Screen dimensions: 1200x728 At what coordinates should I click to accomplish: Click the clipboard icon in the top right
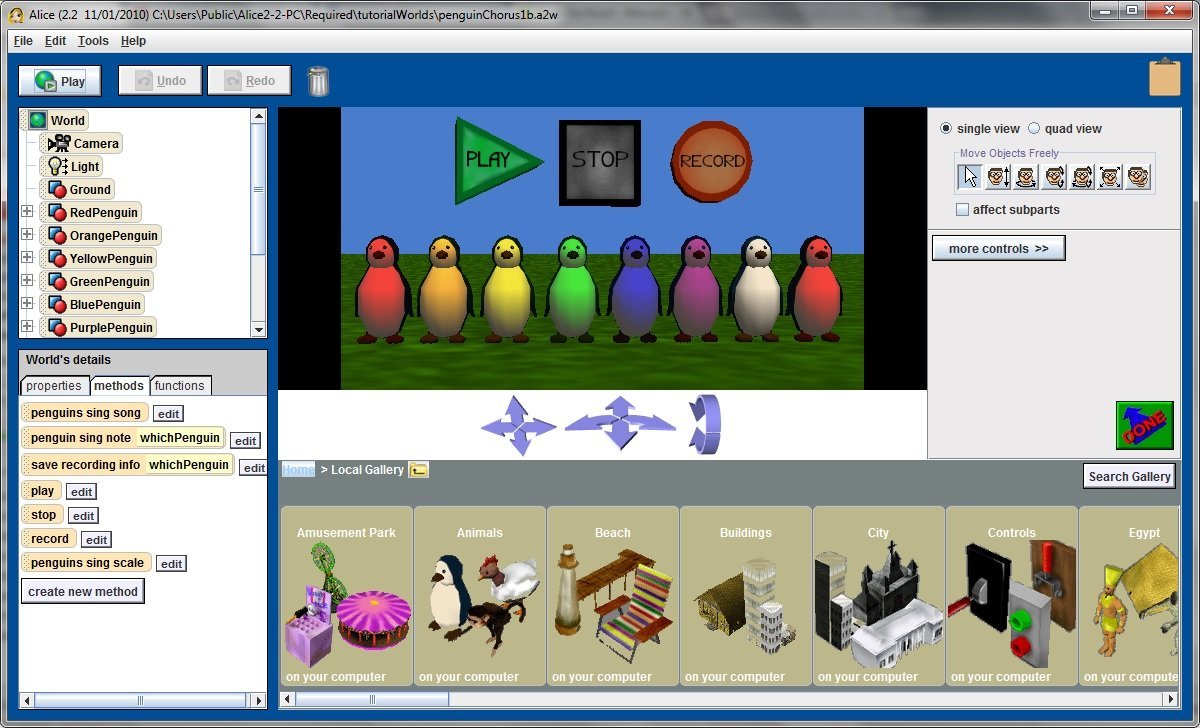point(1164,76)
